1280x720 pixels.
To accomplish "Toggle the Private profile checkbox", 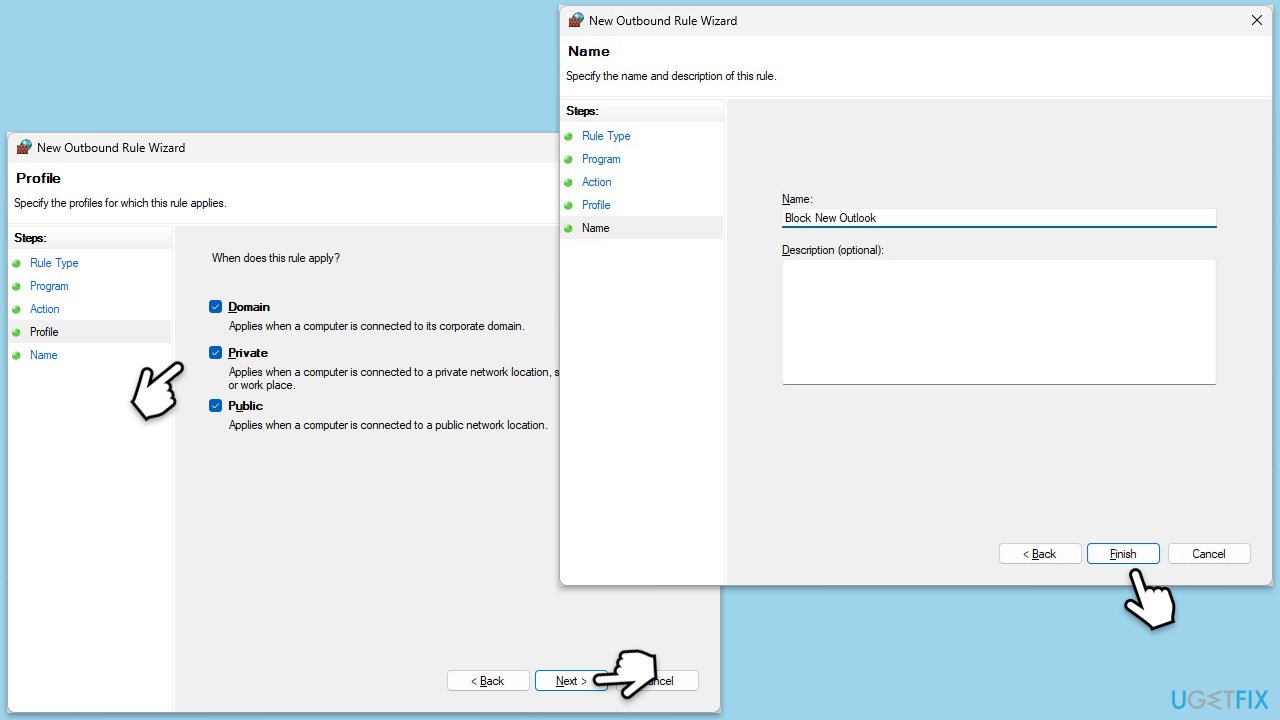I will click(x=215, y=353).
